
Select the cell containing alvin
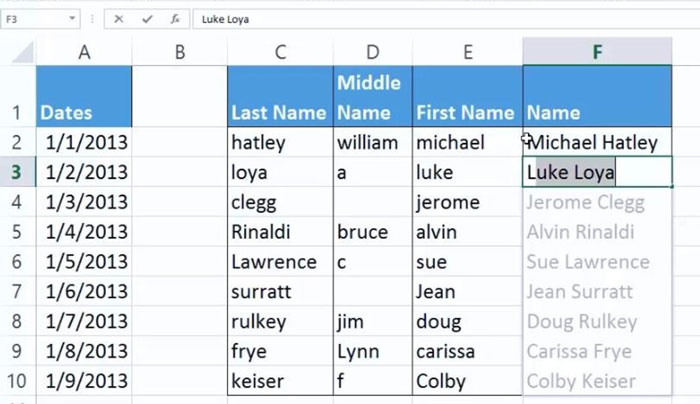pyautogui.click(x=467, y=232)
